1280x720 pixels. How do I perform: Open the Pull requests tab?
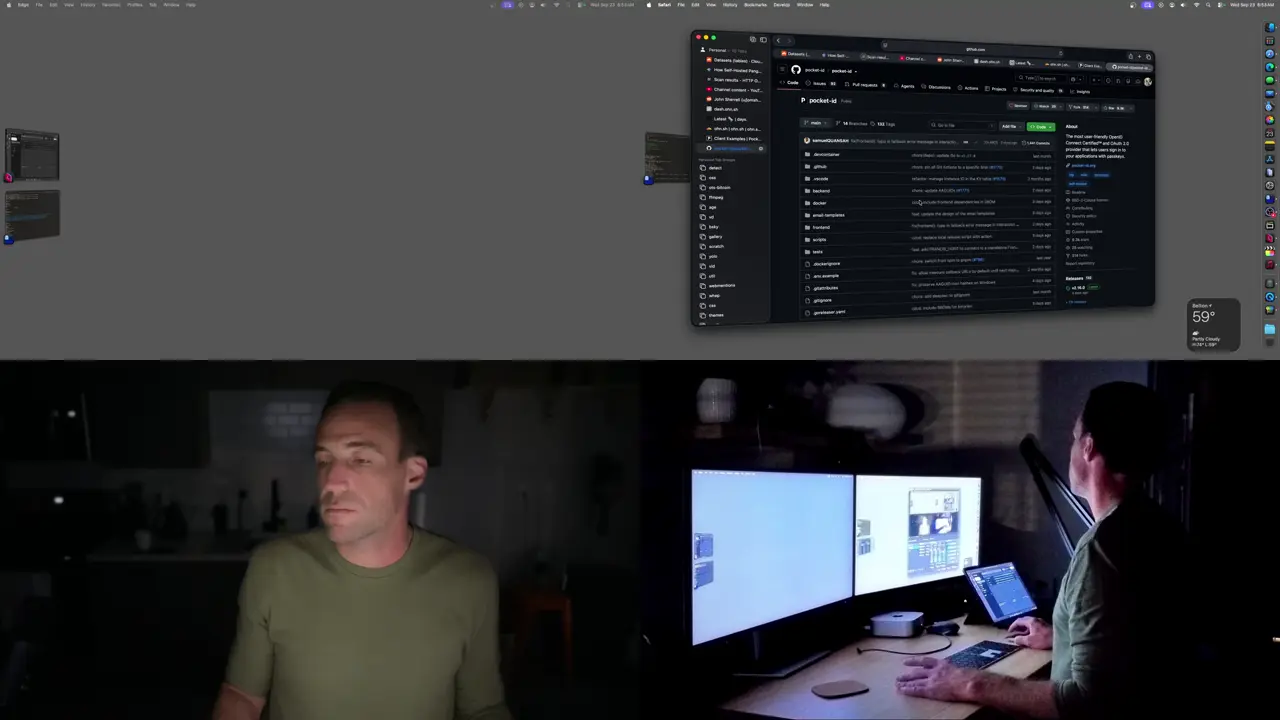(867, 85)
